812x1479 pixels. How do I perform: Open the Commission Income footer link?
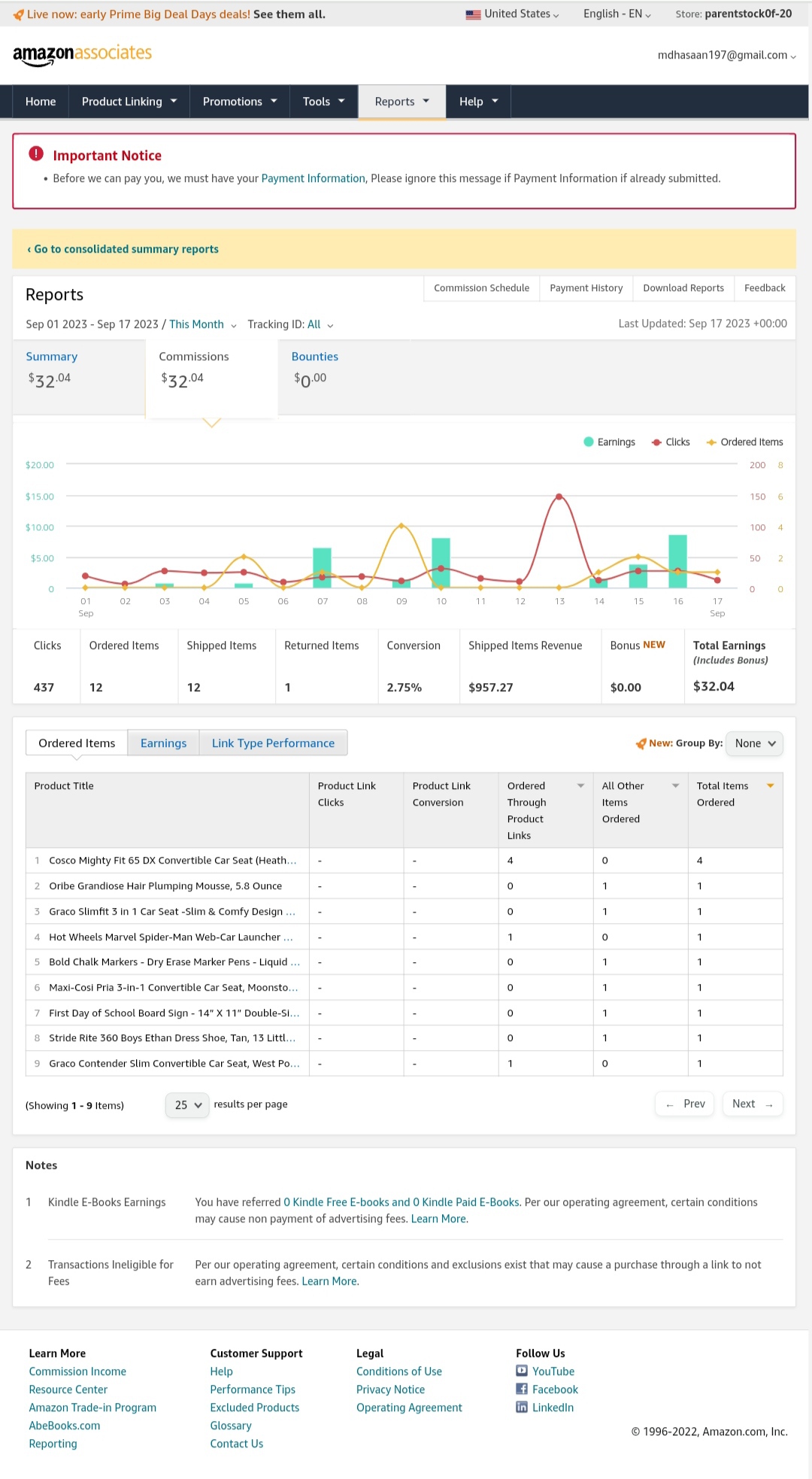77,1371
